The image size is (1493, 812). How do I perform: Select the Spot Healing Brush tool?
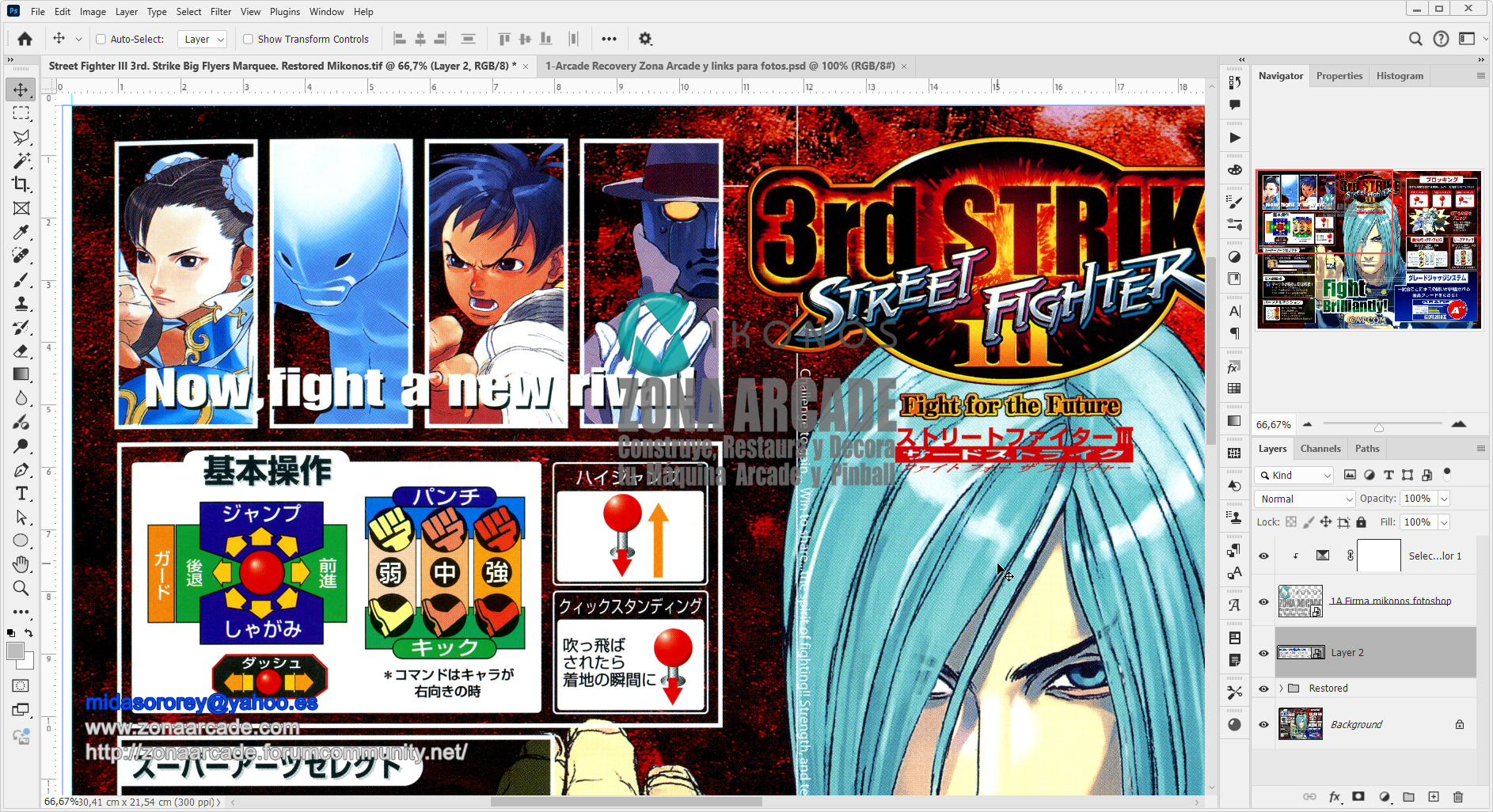click(x=21, y=256)
